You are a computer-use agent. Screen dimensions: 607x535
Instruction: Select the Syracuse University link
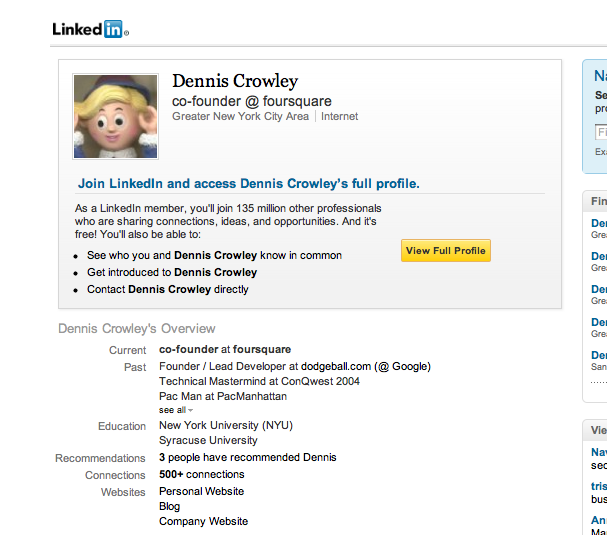click(210, 441)
